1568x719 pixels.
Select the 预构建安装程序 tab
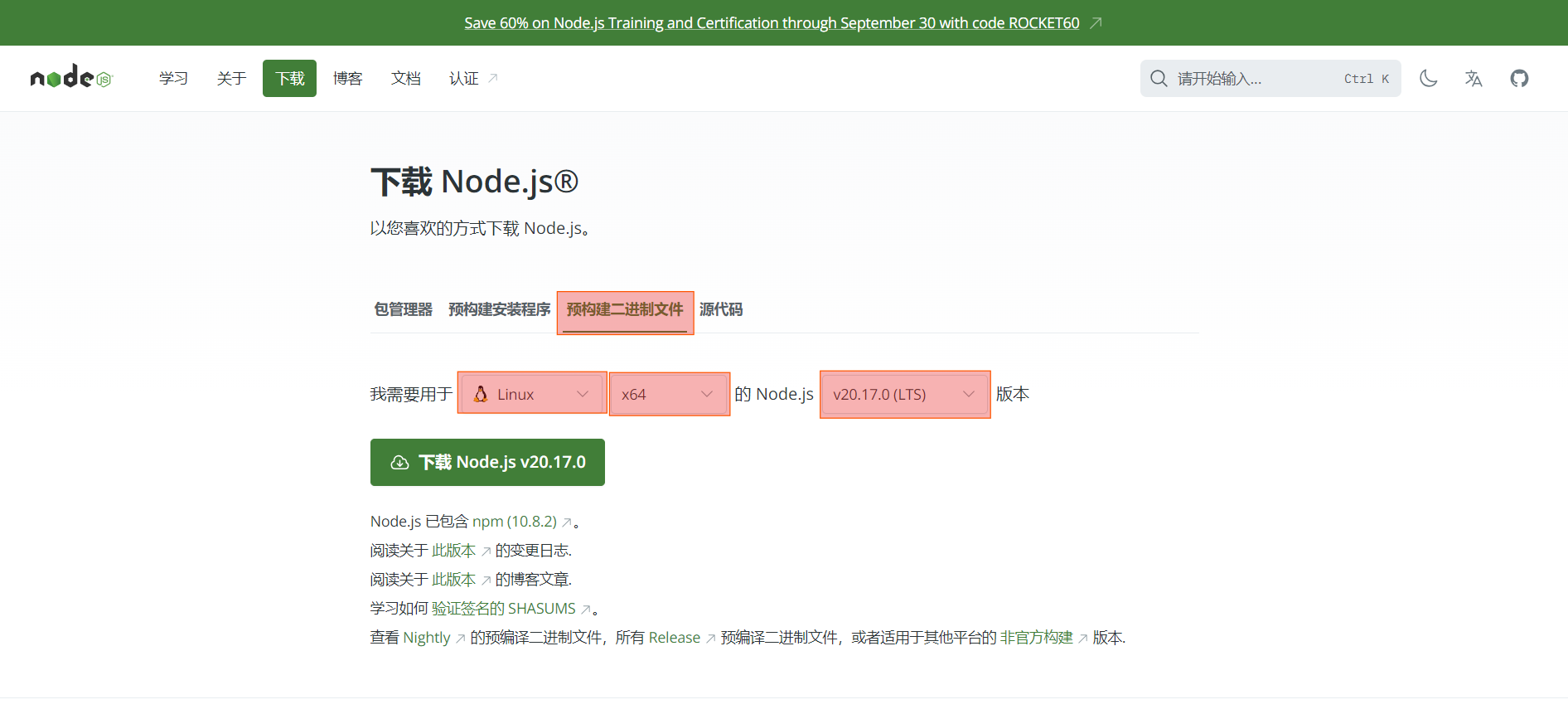[499, 309]
